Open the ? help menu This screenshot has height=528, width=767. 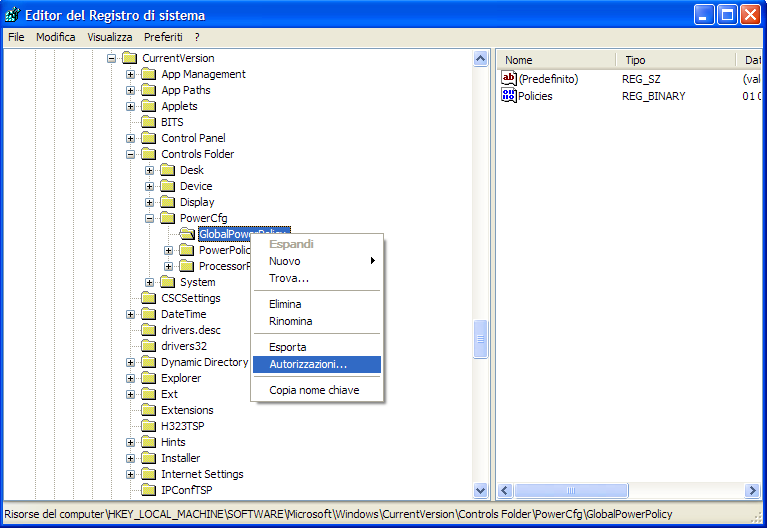click(197, 37)
